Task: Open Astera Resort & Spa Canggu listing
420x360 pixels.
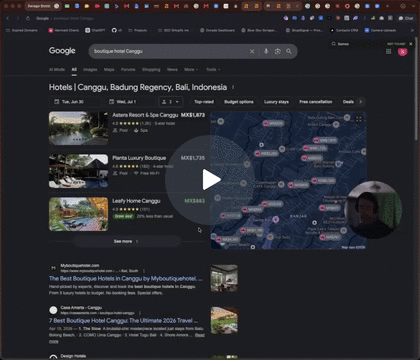Action: tap(145, 115)
